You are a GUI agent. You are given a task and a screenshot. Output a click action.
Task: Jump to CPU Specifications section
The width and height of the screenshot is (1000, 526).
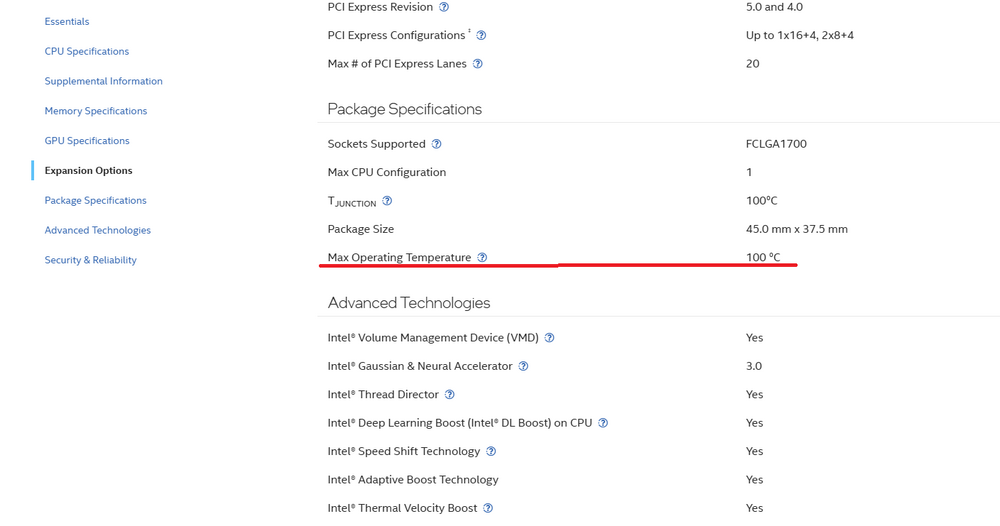(87, 52)
